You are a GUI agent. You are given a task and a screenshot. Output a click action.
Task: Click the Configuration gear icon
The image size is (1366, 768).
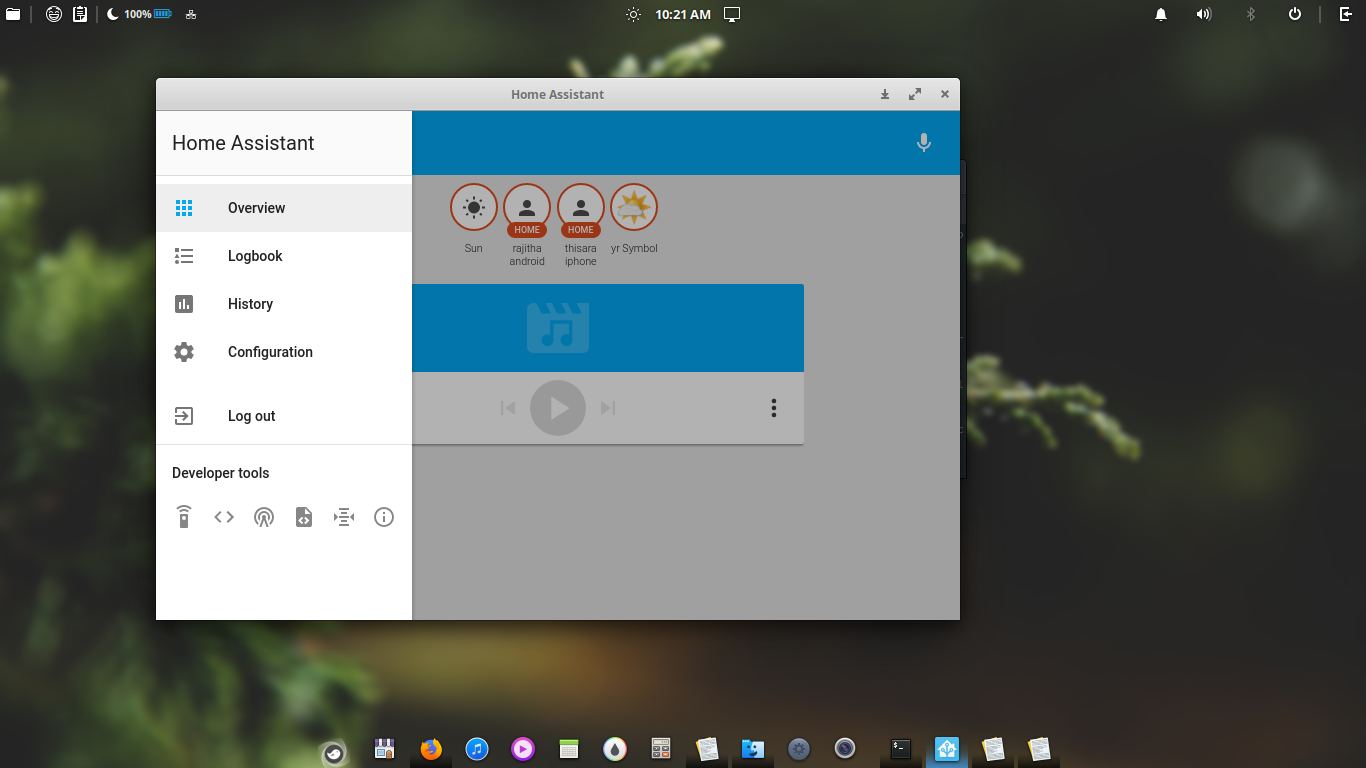coord(184,352)
